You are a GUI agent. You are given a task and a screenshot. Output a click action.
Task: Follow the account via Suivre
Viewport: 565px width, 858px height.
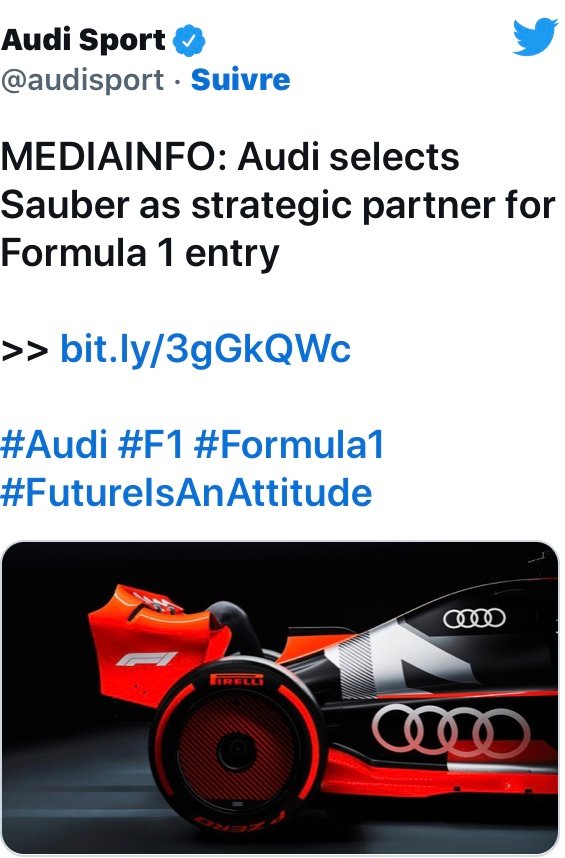pos(241,80)
